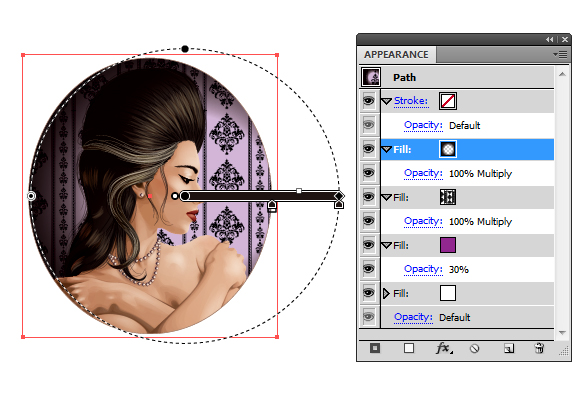Hide the highlighted gradient Fill via its eye
The width and height of the screenshot is (579, 393).
369,149
